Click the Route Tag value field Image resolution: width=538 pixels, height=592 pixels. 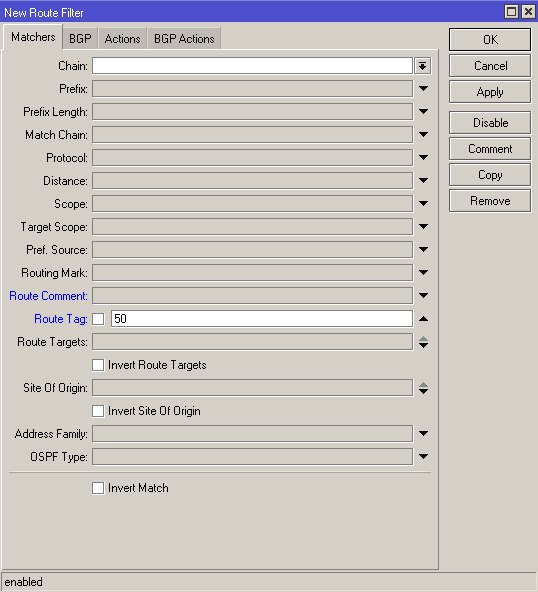tap(262, 319)
